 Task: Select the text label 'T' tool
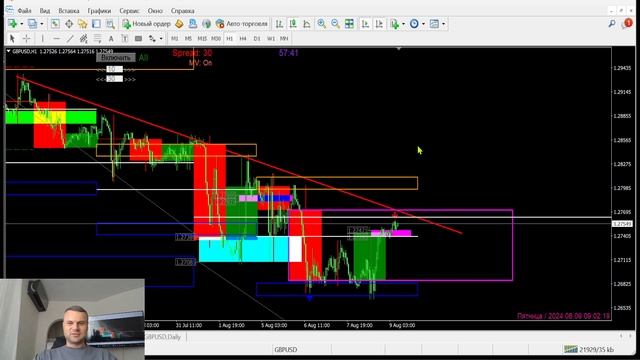click(124, 38)
